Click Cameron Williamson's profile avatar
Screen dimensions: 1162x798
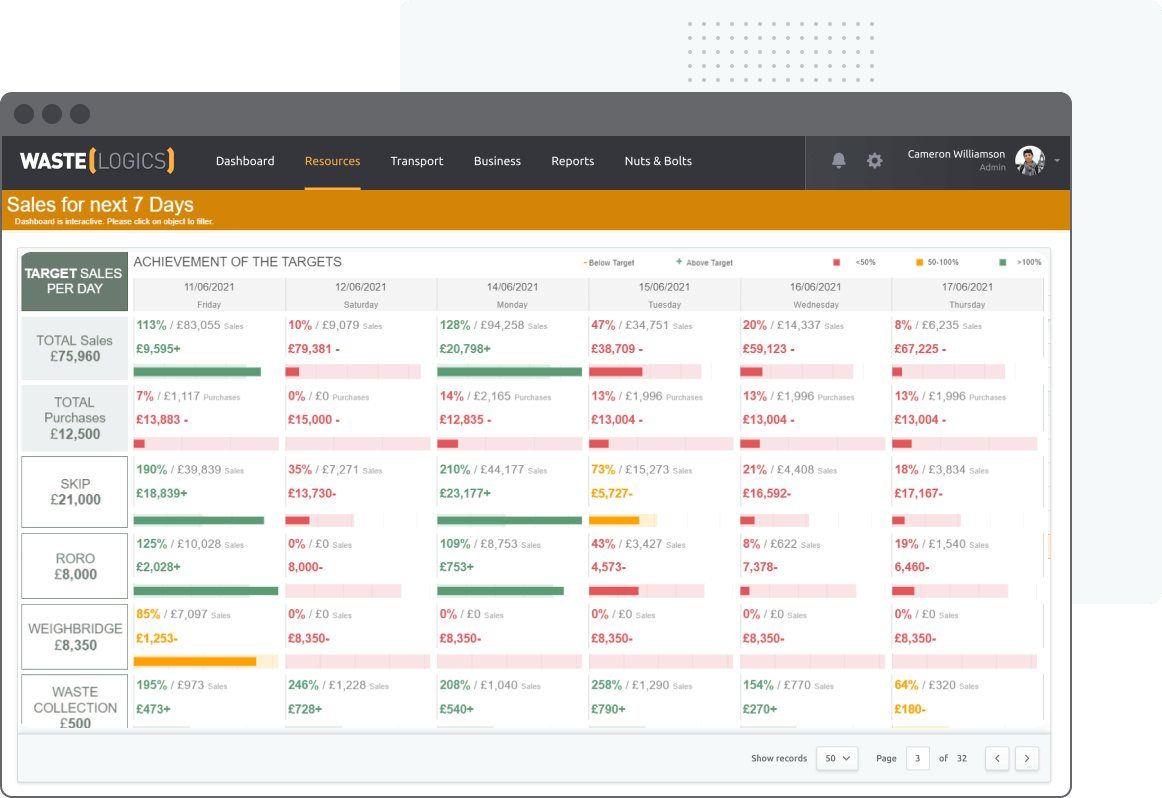point(1029,161)
